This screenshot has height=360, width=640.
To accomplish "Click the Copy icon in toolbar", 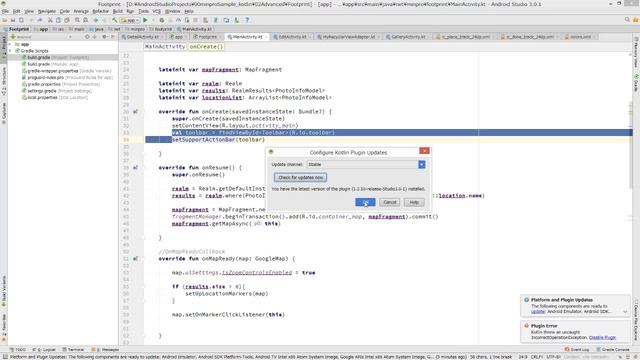I will coord(58,20).
